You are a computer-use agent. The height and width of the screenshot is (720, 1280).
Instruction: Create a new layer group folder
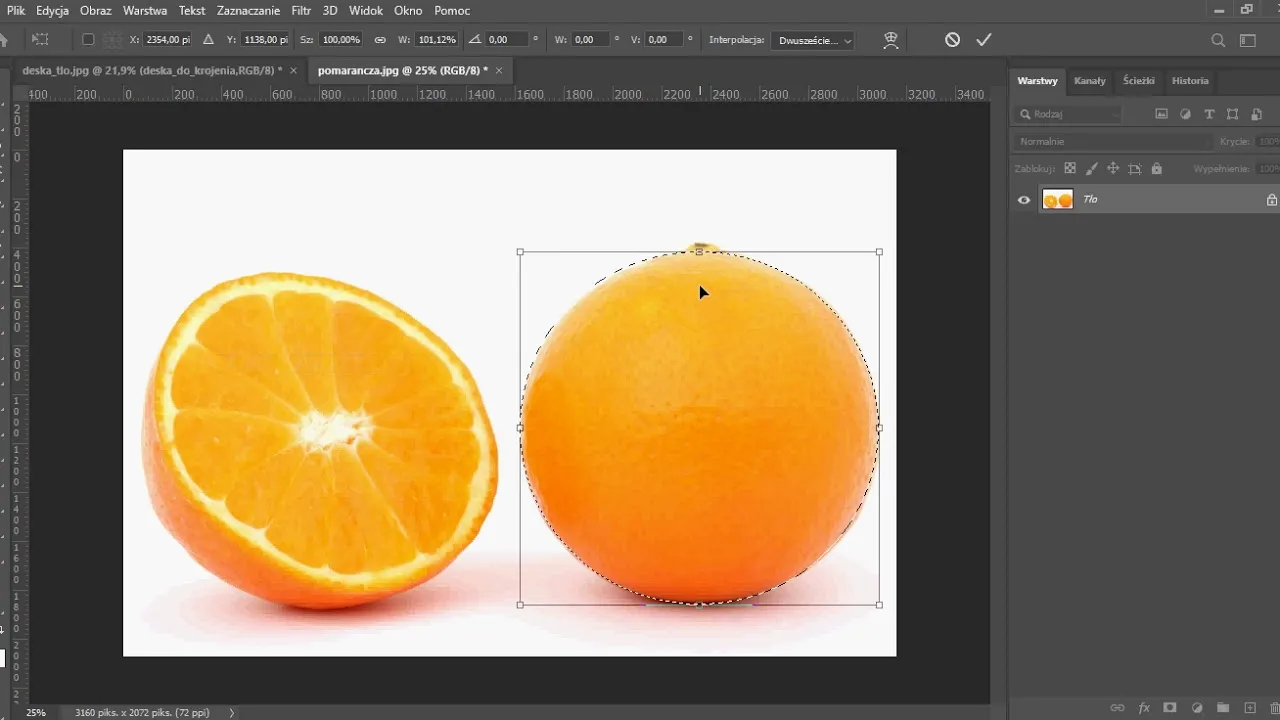click(1222, 707)
